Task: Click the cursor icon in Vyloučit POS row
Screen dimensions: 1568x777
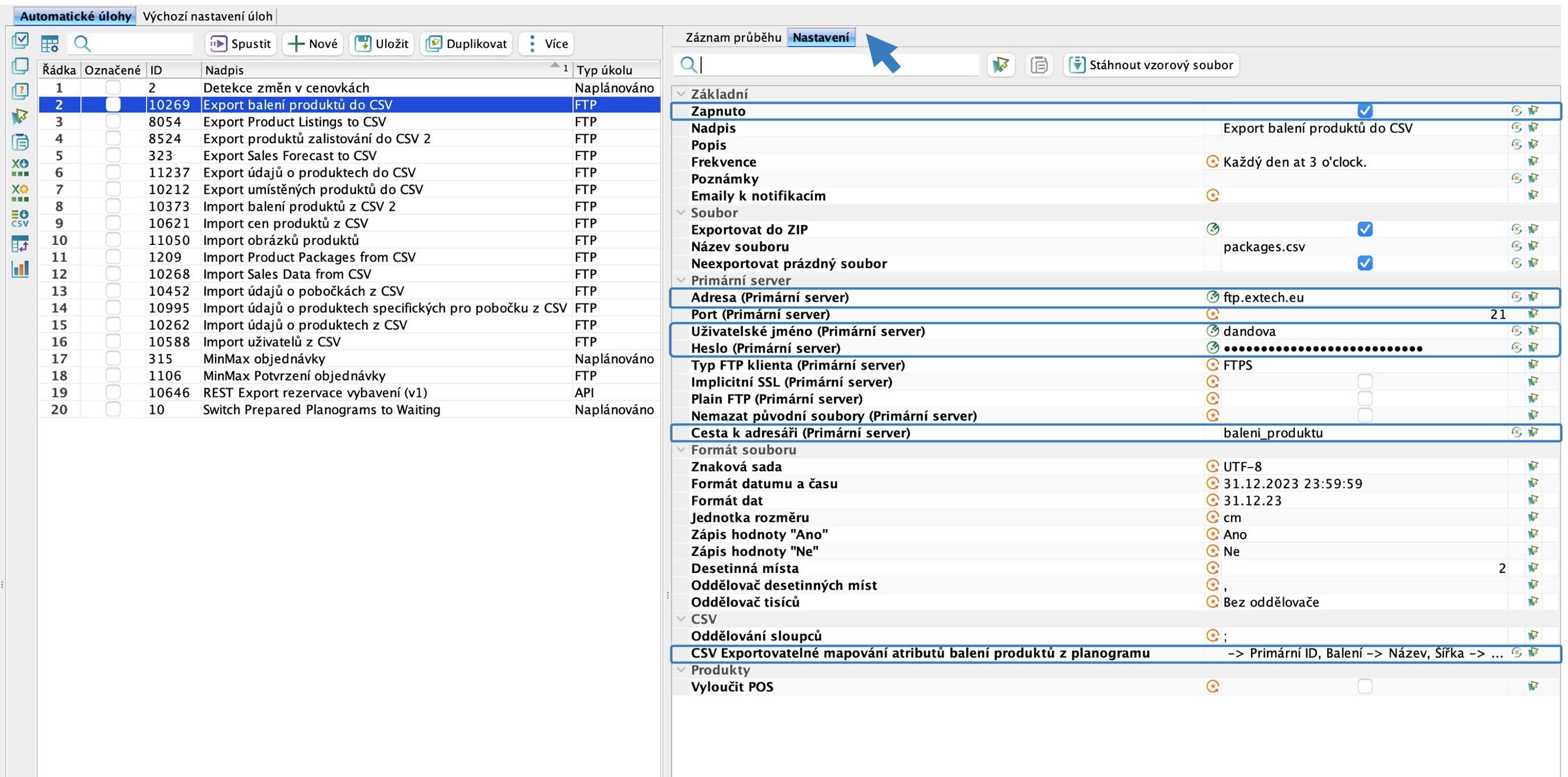Action: point(1533,687)
